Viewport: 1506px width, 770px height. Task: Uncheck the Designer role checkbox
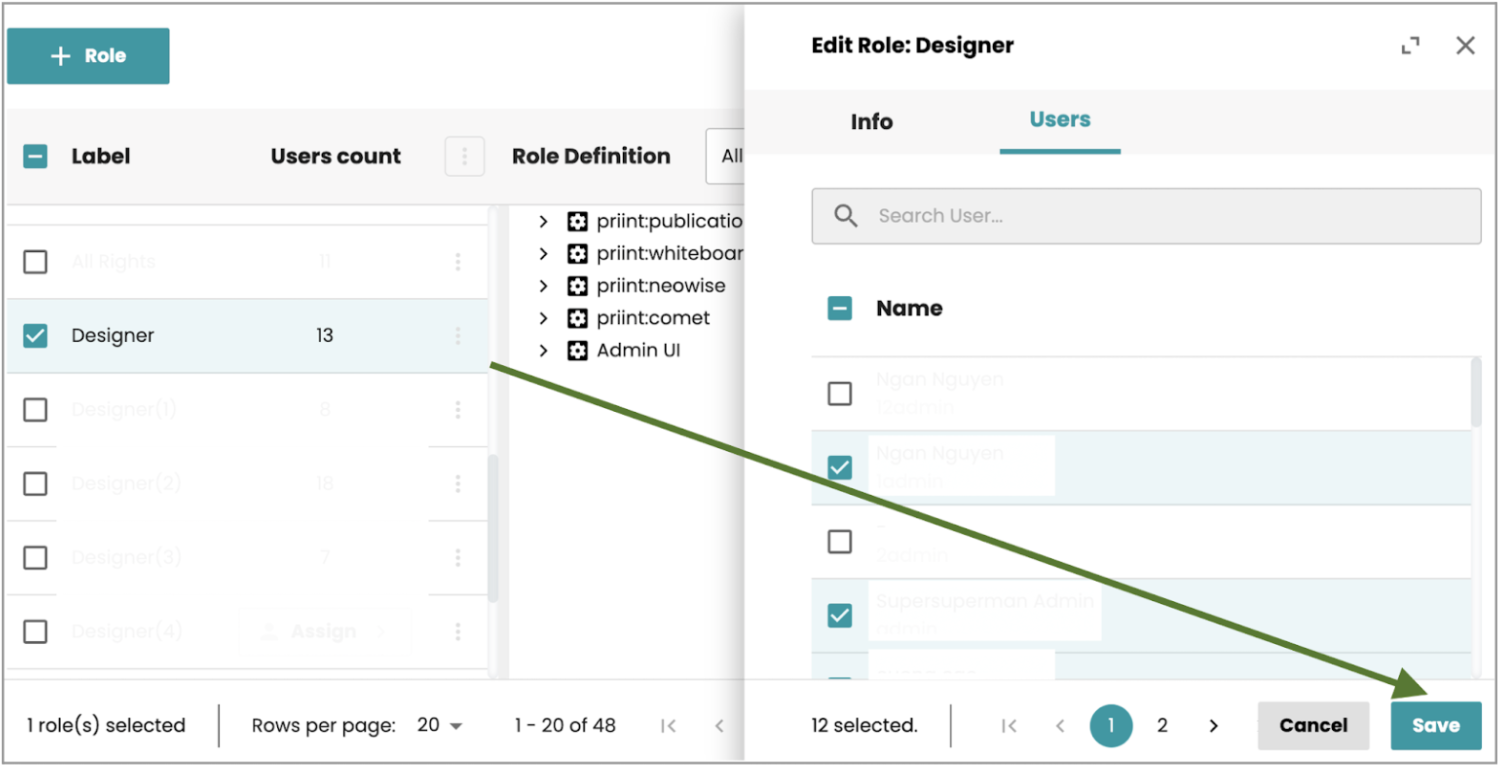point(35,336)
